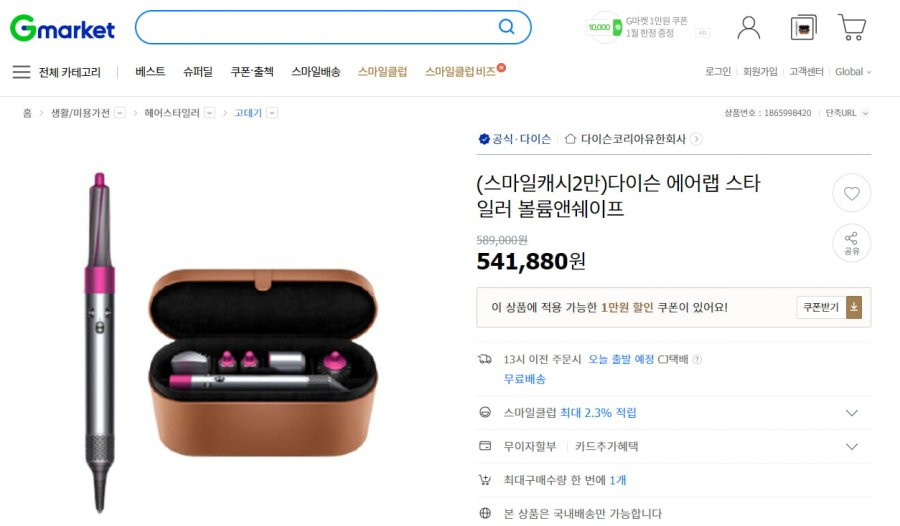Open the 스마일배송 menu item
Image resolution: width=900 pixels, height=526 pixels.
point(316,71)
